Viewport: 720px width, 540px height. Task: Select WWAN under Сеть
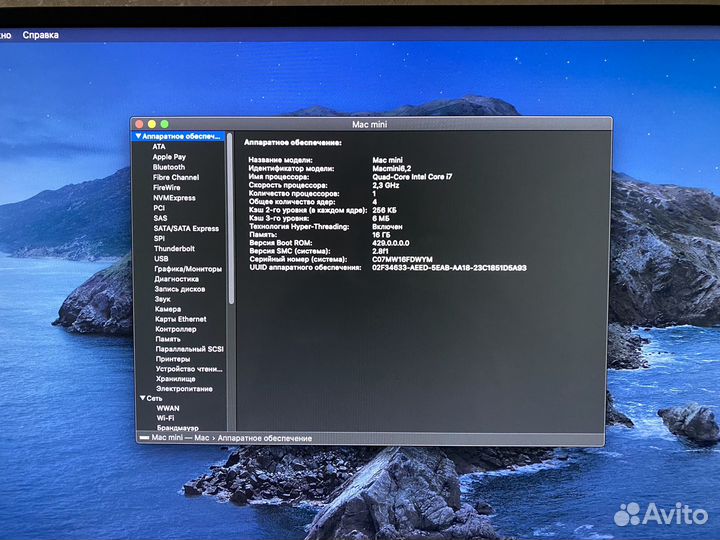[x=168, y=408]
